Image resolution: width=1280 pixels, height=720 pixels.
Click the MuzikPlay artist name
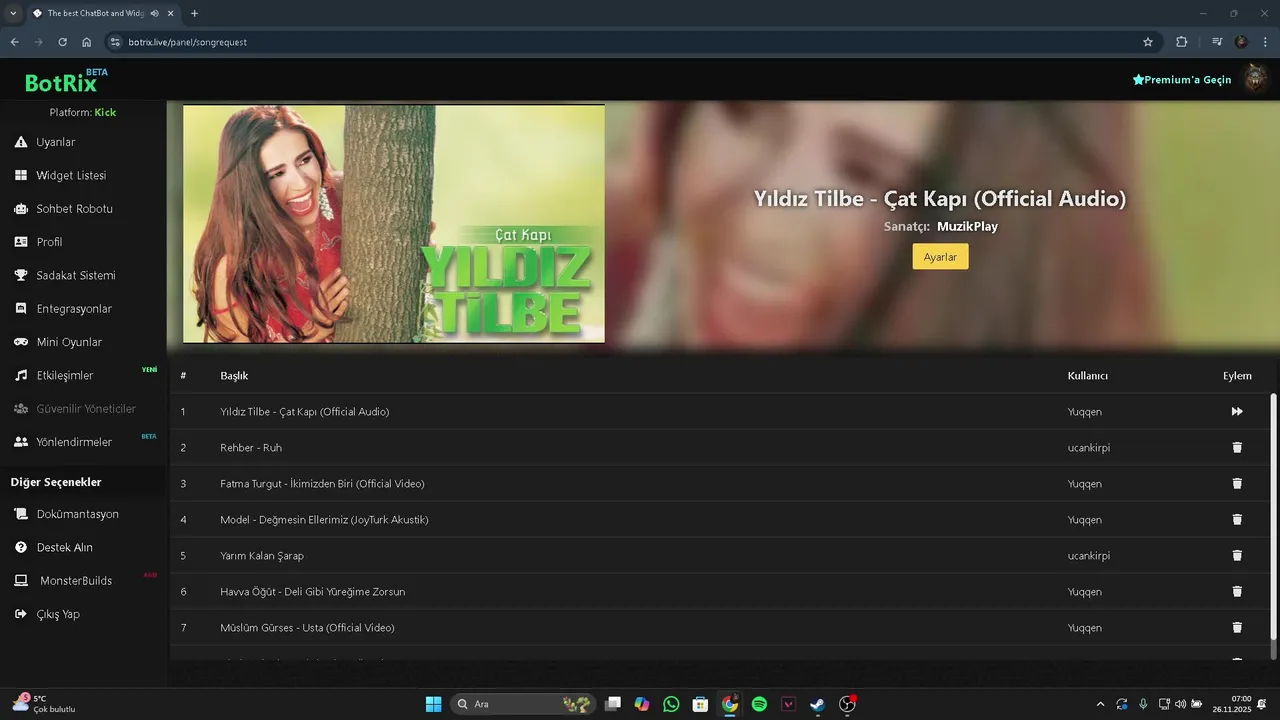pyautogui.click(x=967, y=227)
